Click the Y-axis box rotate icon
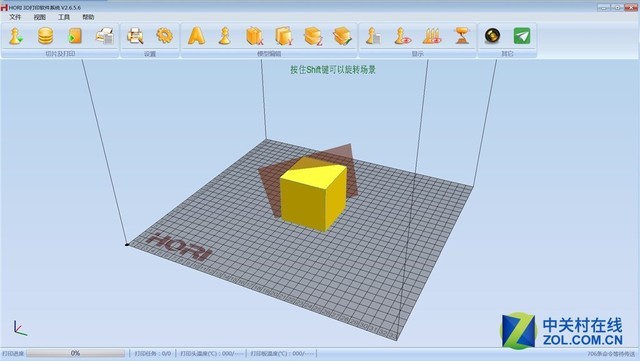The width and height of the screenshot is (640, 361). (x=284, y=36)
